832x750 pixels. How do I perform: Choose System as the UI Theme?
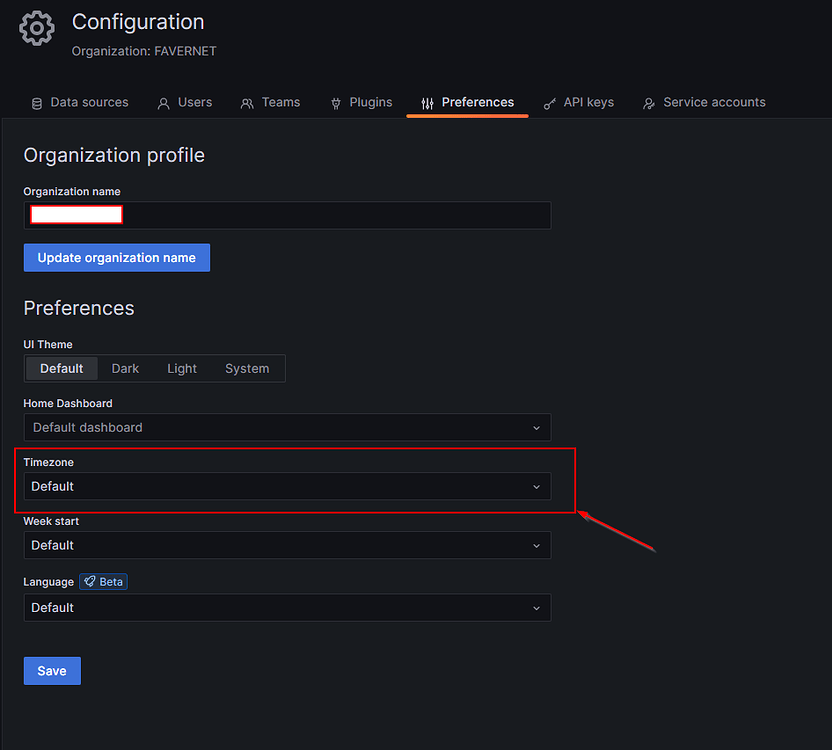[x=246, y=368]
